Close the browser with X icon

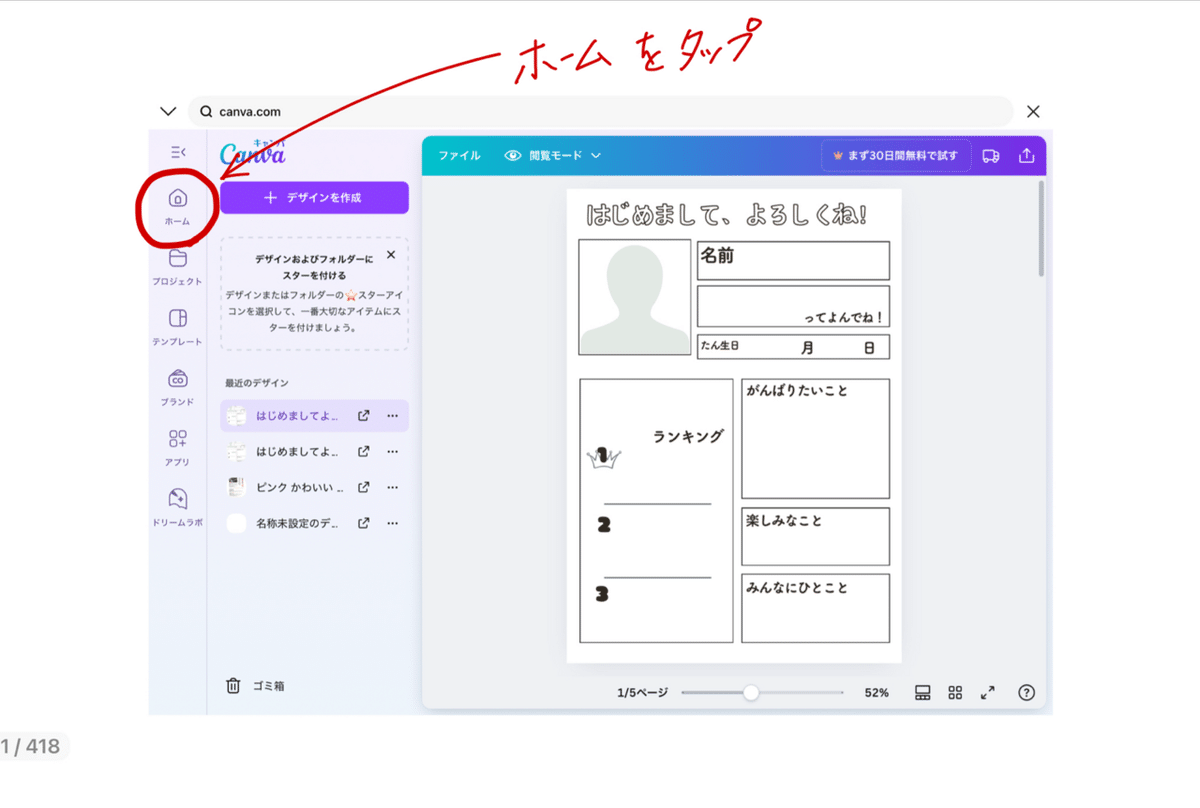1033,112
